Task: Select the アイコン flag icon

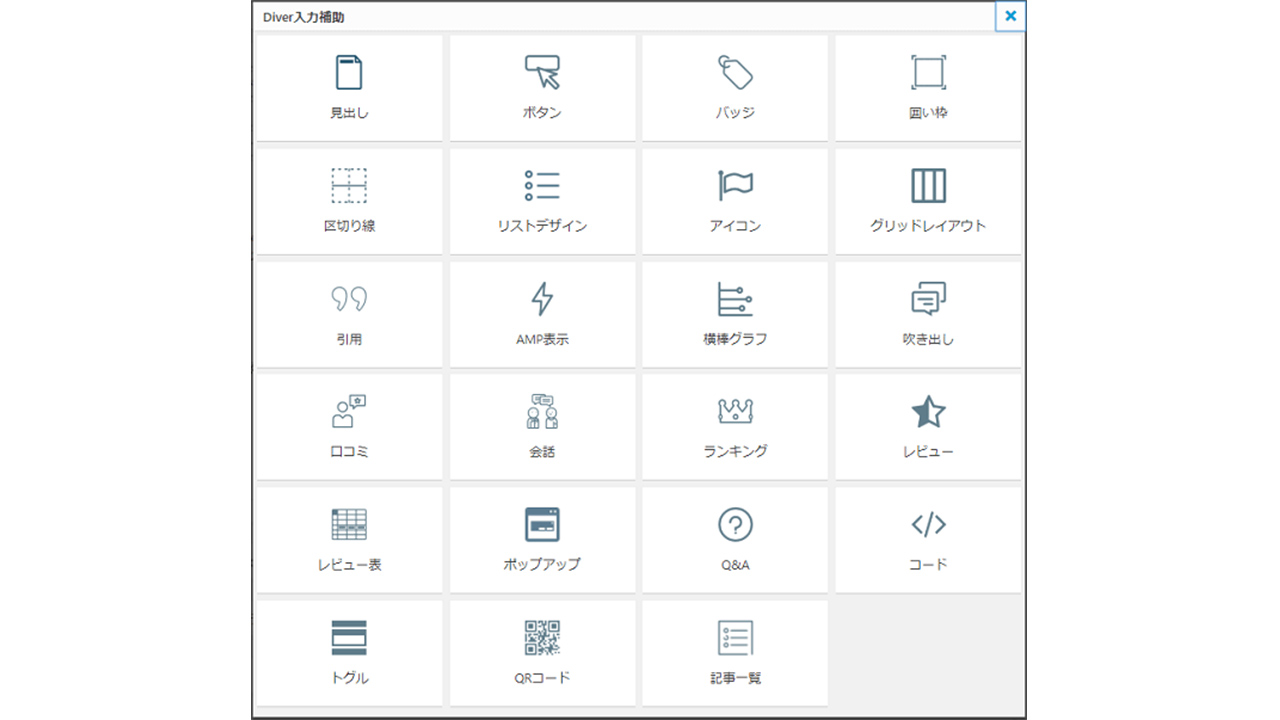Action: pyautogui.click(x=735, y=186)
